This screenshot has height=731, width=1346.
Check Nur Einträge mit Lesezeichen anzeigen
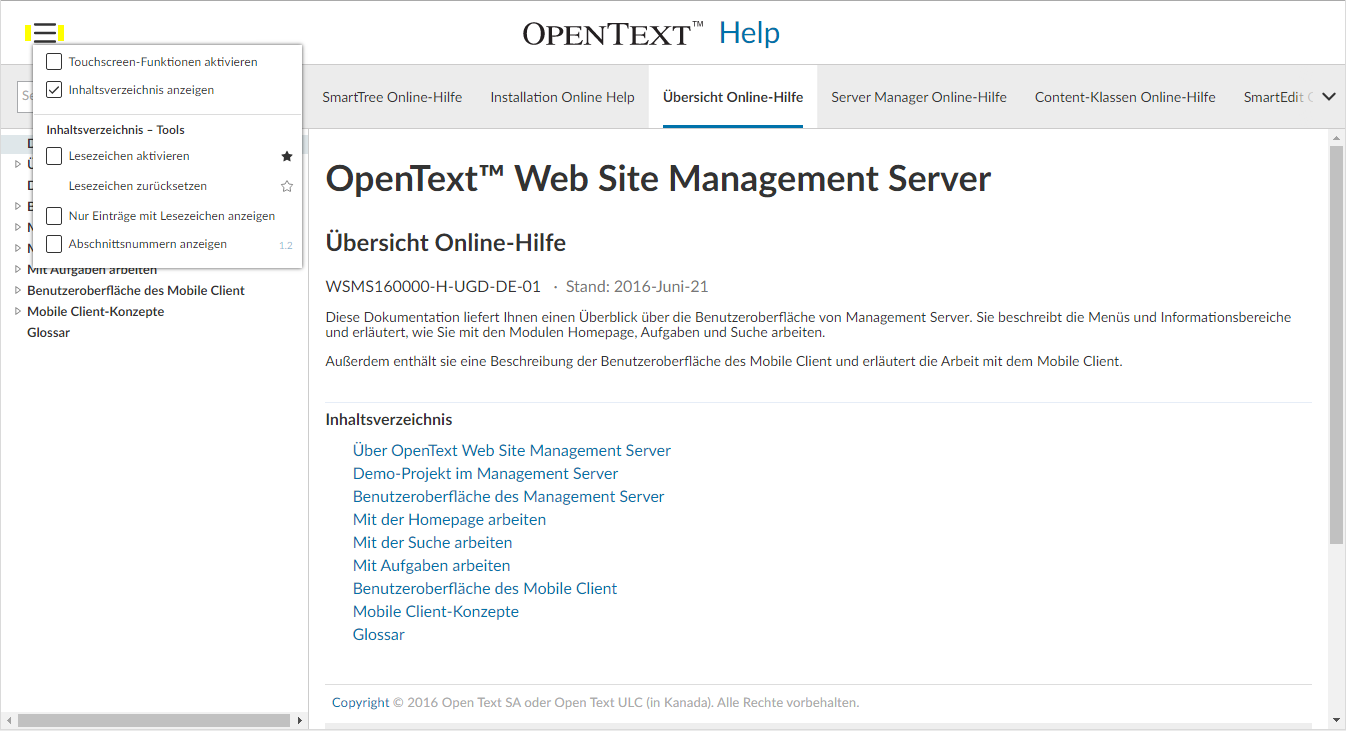tap(54, 216)
